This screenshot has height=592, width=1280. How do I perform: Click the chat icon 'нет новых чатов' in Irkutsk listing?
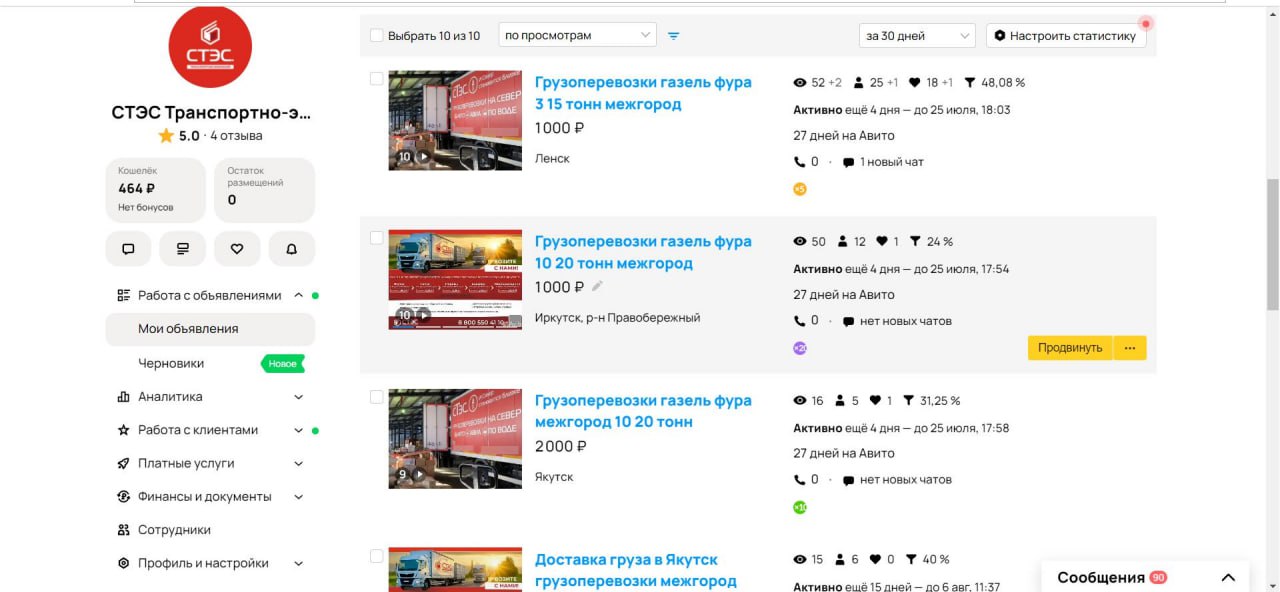[849, 321]
